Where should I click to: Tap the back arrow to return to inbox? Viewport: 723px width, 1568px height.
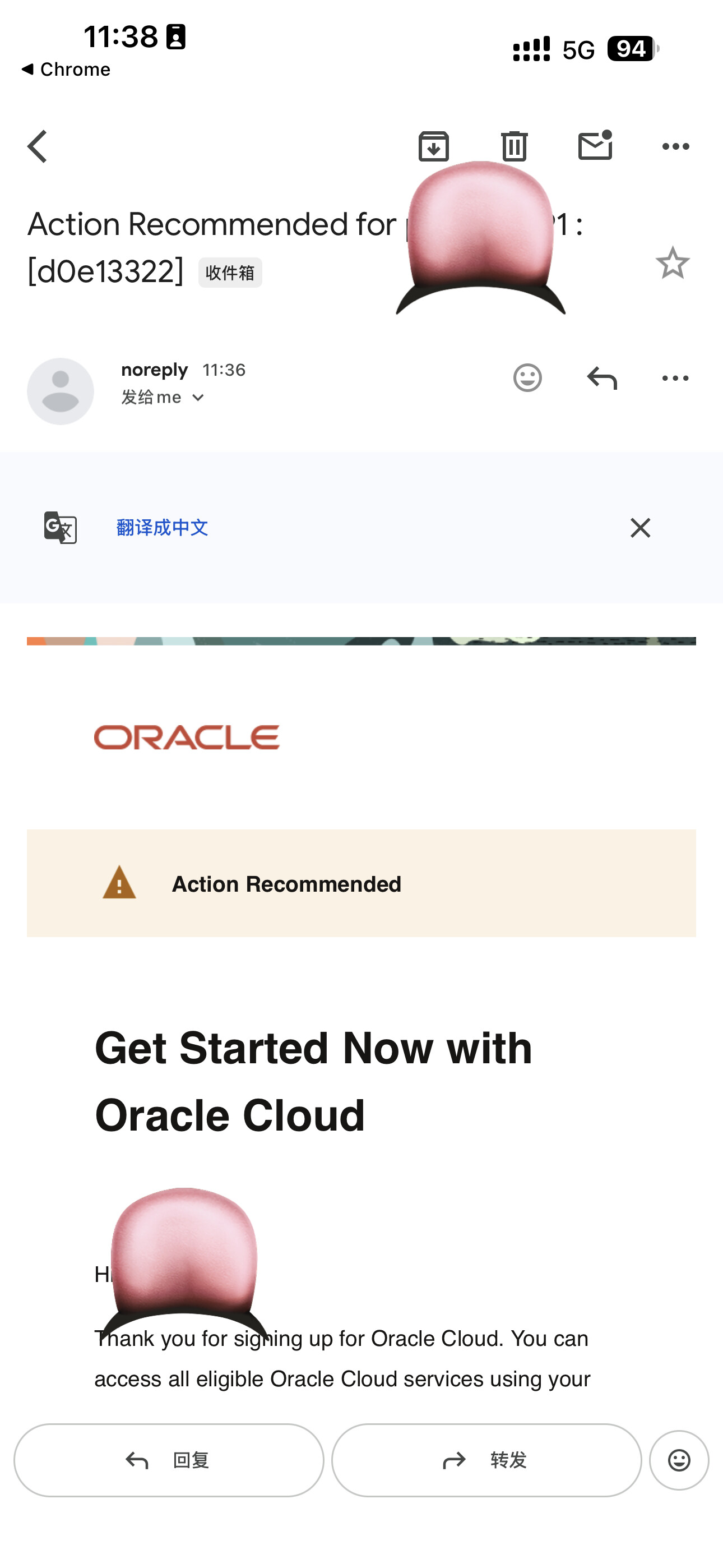37,147
